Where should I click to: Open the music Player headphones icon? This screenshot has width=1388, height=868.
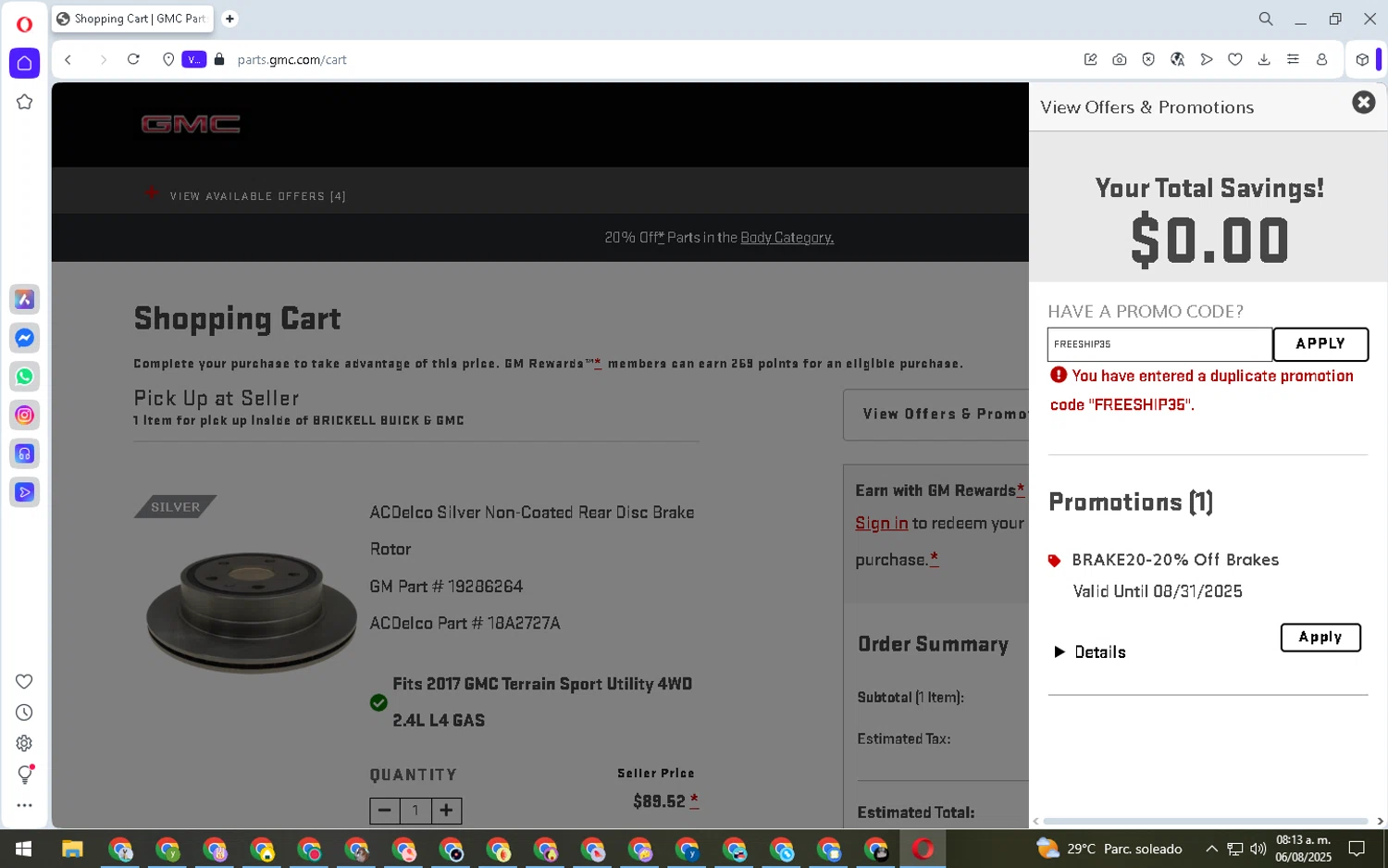coord(24,453)
